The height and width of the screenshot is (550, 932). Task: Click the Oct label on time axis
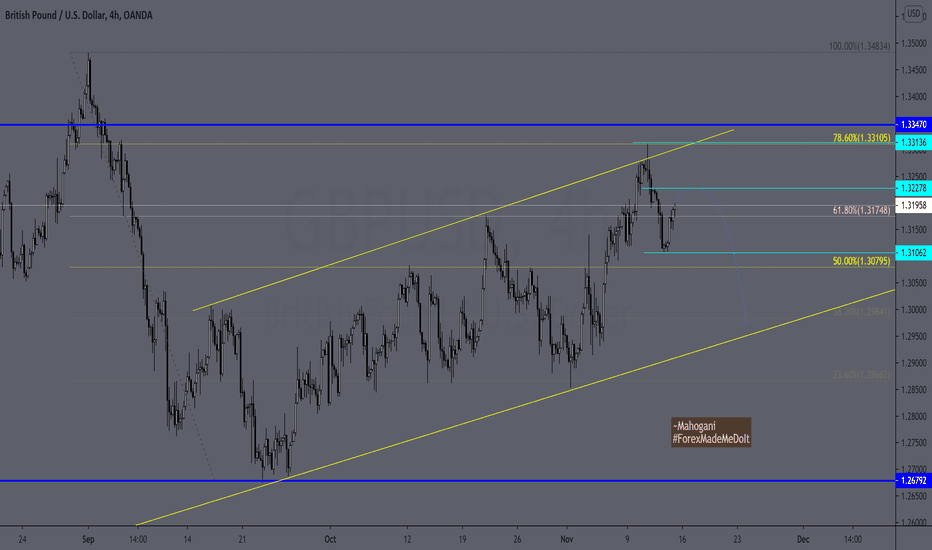(x=330, y=539)
